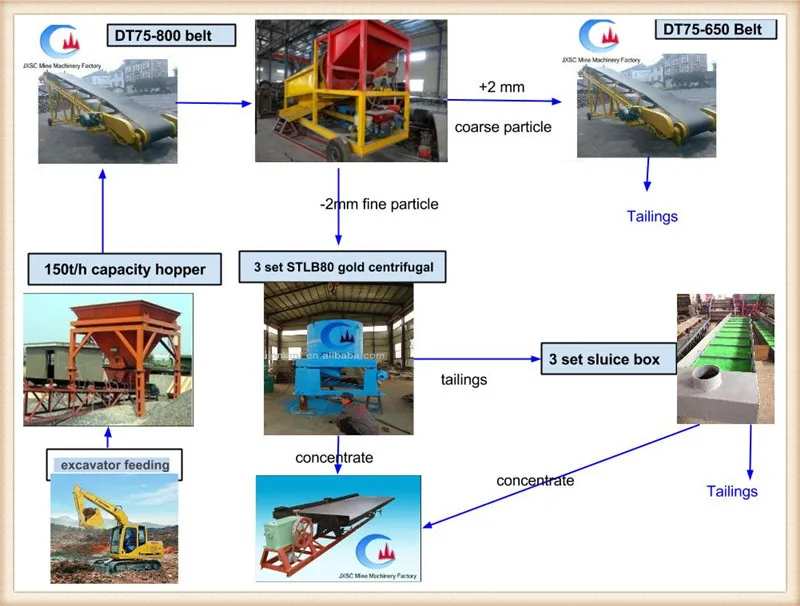Click the Tailings link below the sluice box
Screen dimensions: 800x606
[x=733, y=491]
